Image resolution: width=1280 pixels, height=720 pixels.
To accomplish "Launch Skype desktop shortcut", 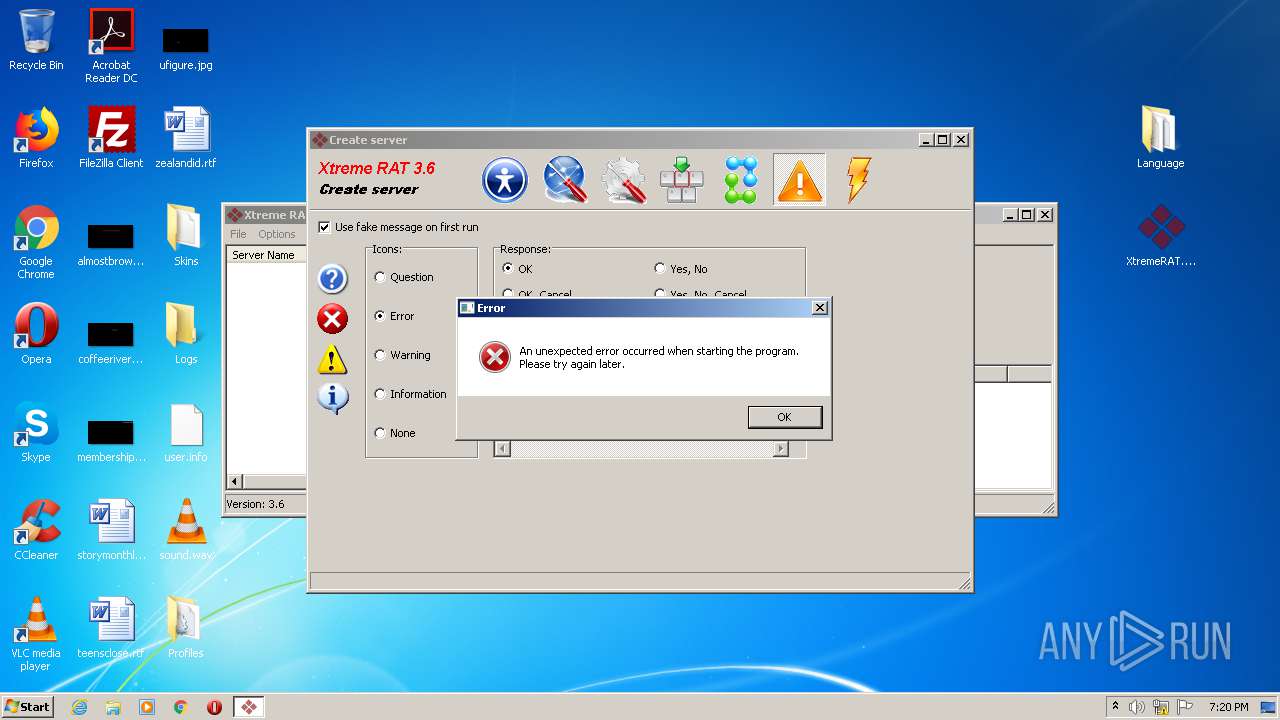I will click(x=36, y=432).
